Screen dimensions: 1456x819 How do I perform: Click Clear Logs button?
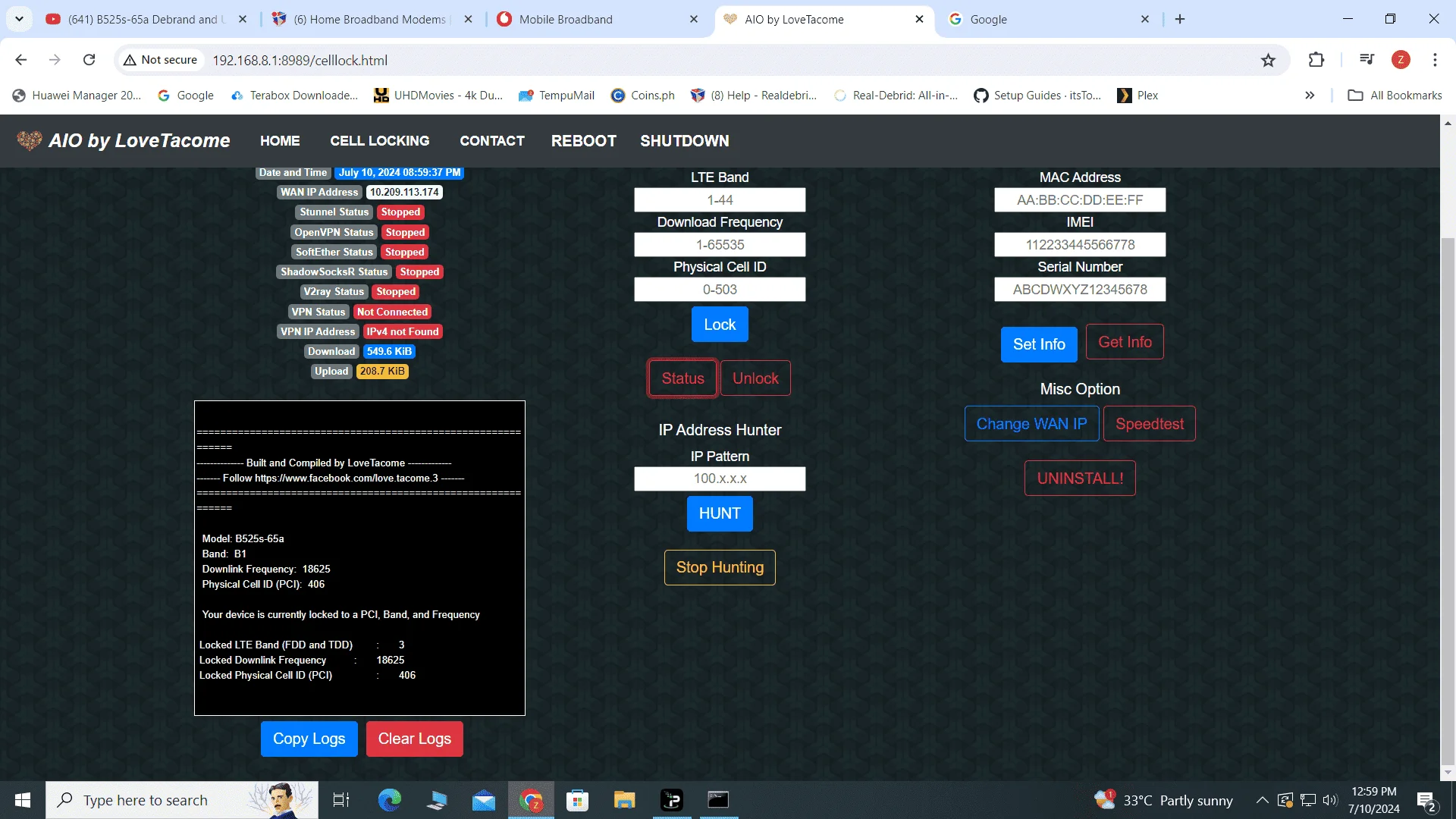pos(414,739)
